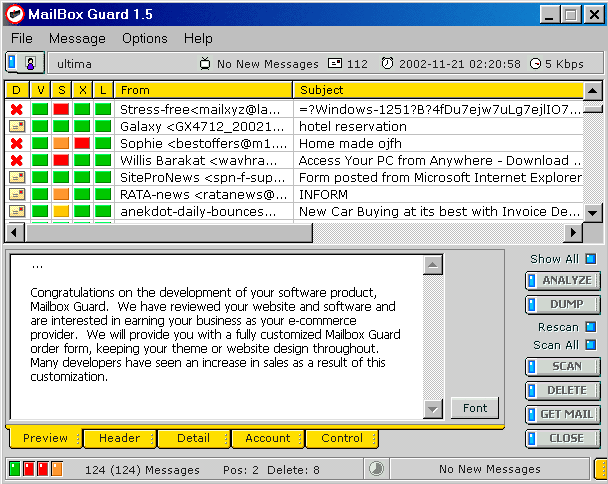Open the Message menu
The width and height of the screenshot is (608, 484).
[77, 38]
